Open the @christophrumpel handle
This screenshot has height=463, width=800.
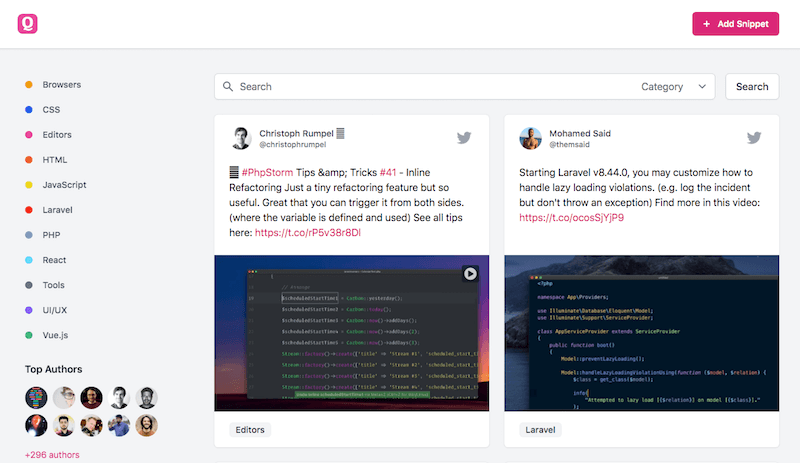292,144
